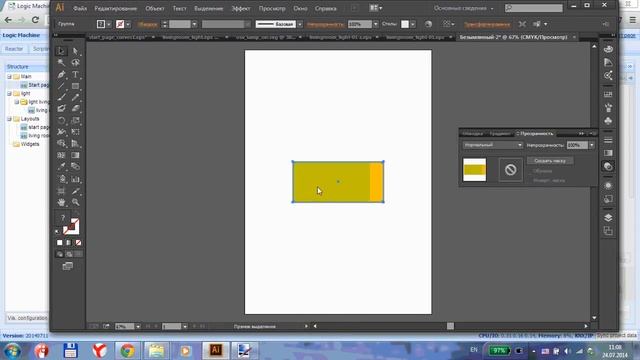Select the Eraser tool
The height and width of the screenshot is (360, 640).
pos(75,109)
